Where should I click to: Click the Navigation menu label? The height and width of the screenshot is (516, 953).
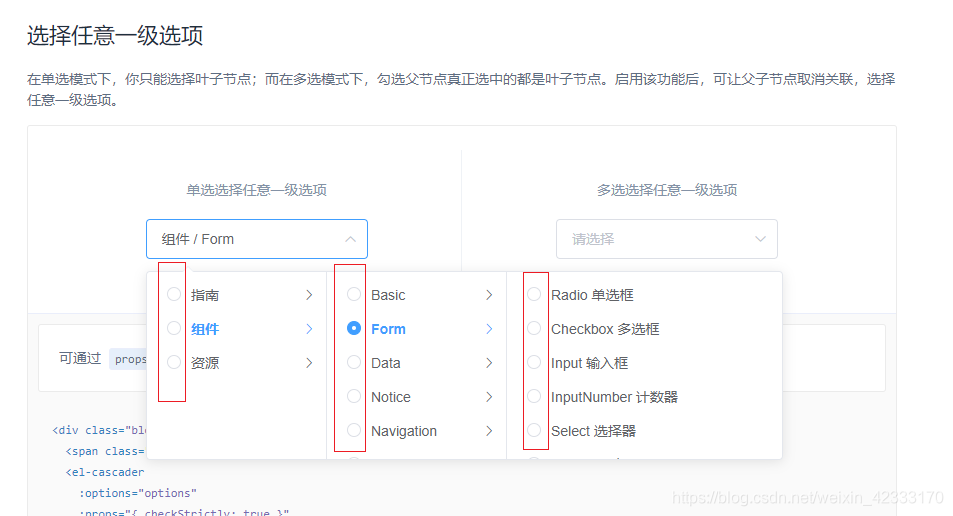404,431
